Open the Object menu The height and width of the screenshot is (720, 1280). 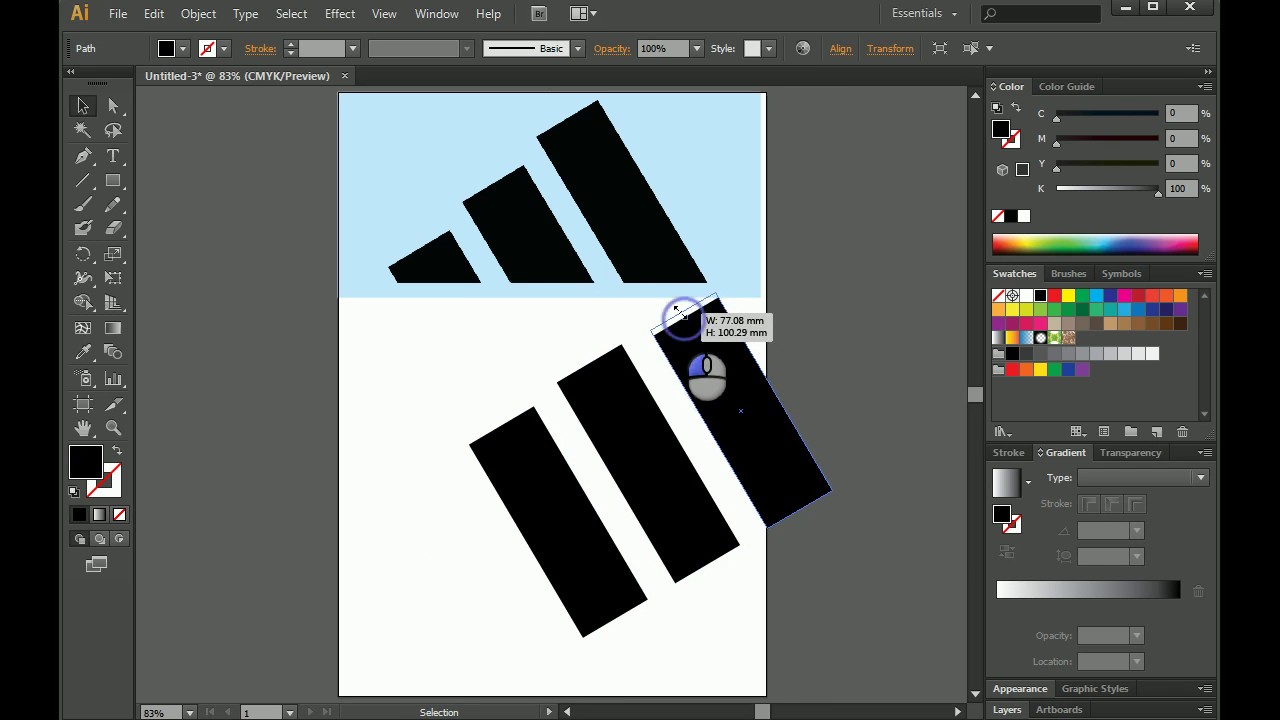[x=198, y=14]
